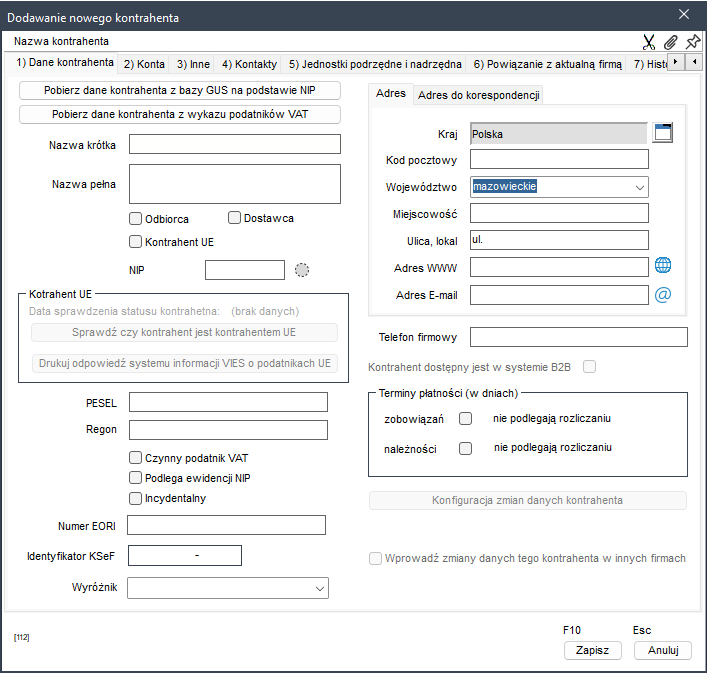Select the Adres tab

[390, 93]
